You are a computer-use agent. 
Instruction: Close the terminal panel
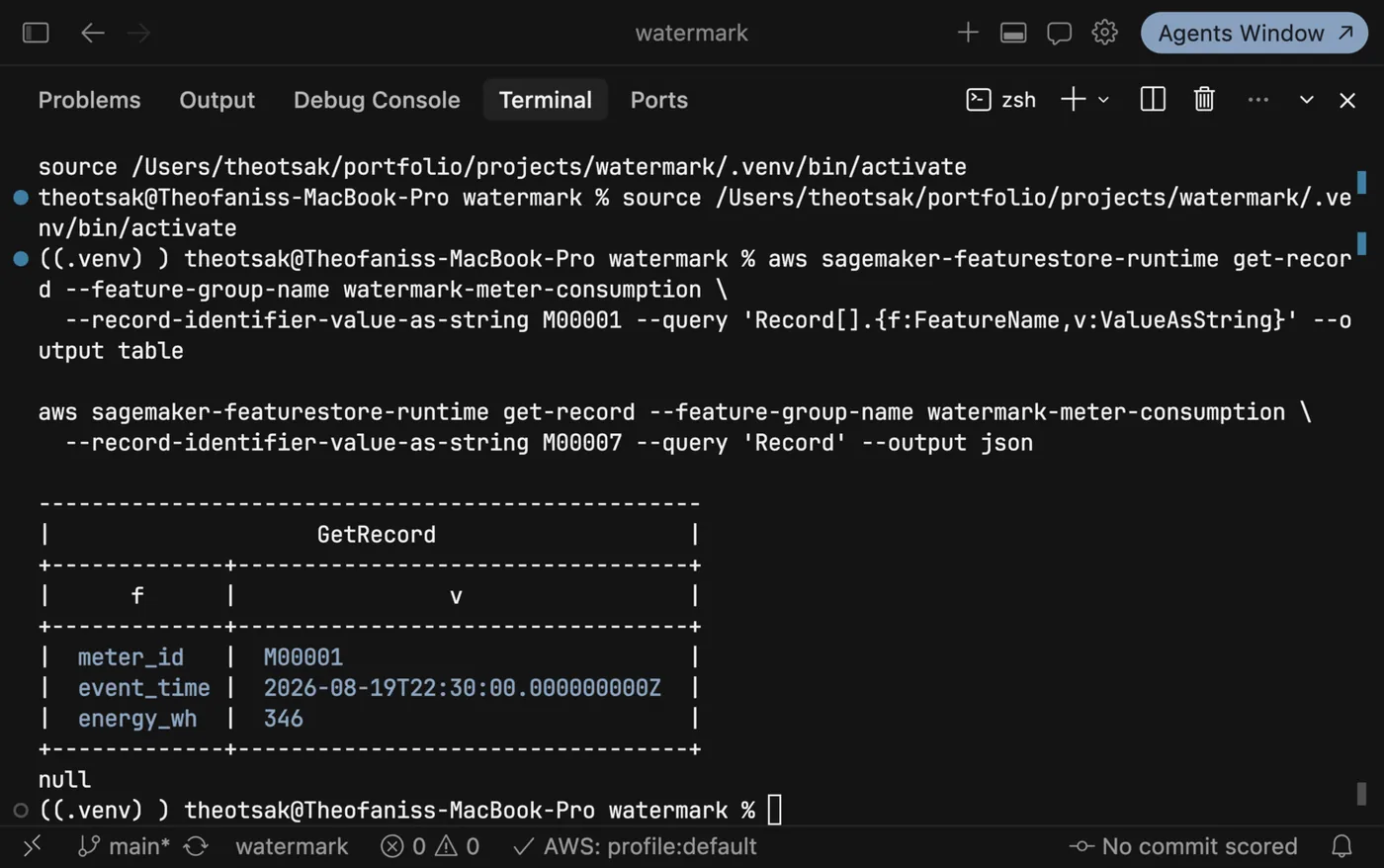click(x=1347, y=100)
